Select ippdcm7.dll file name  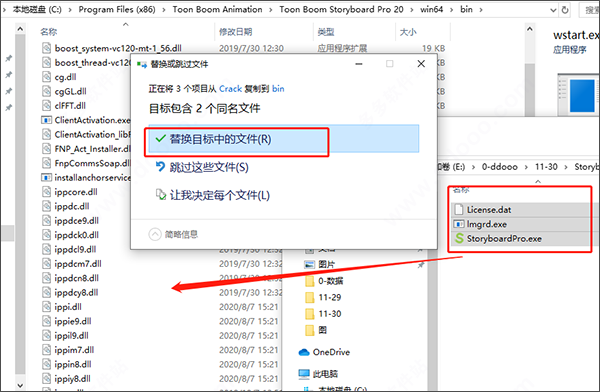(78, 264)
